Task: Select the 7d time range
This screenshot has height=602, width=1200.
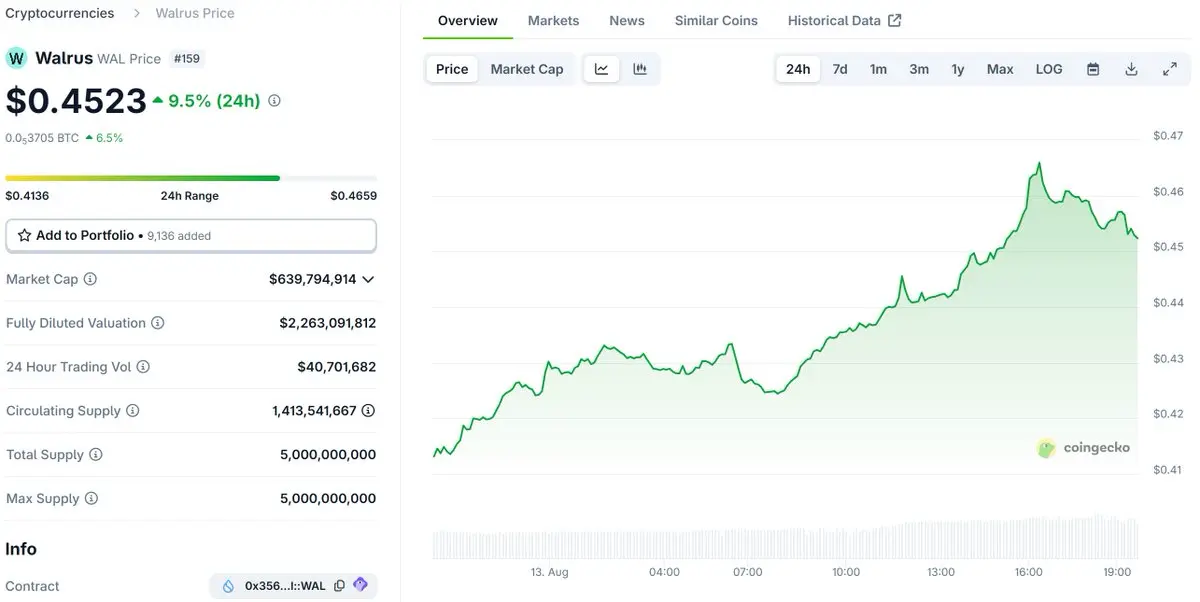Action: coord(840,69)
